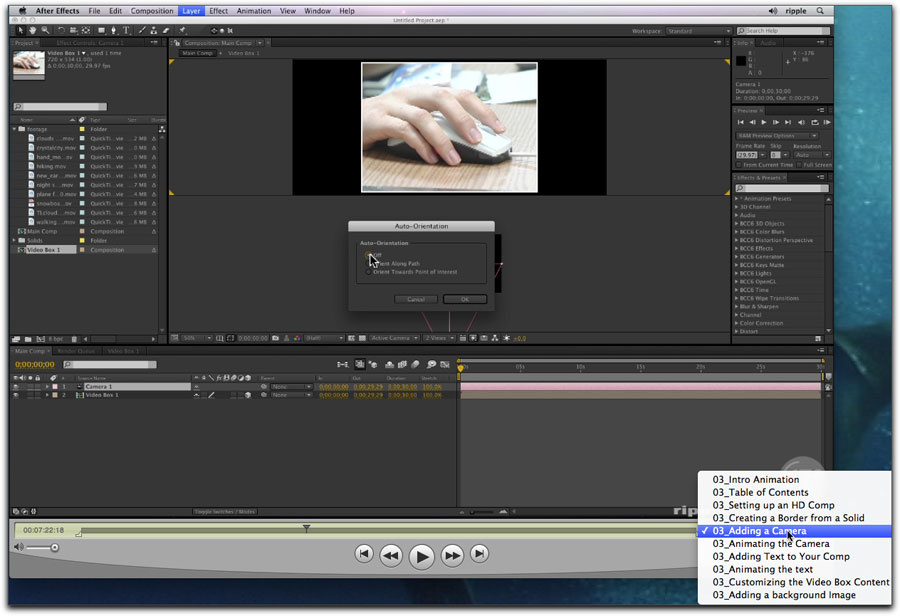
Task: Click Cancel in the Auto-Orientation dialog
Action: click(x=415, y=299)
